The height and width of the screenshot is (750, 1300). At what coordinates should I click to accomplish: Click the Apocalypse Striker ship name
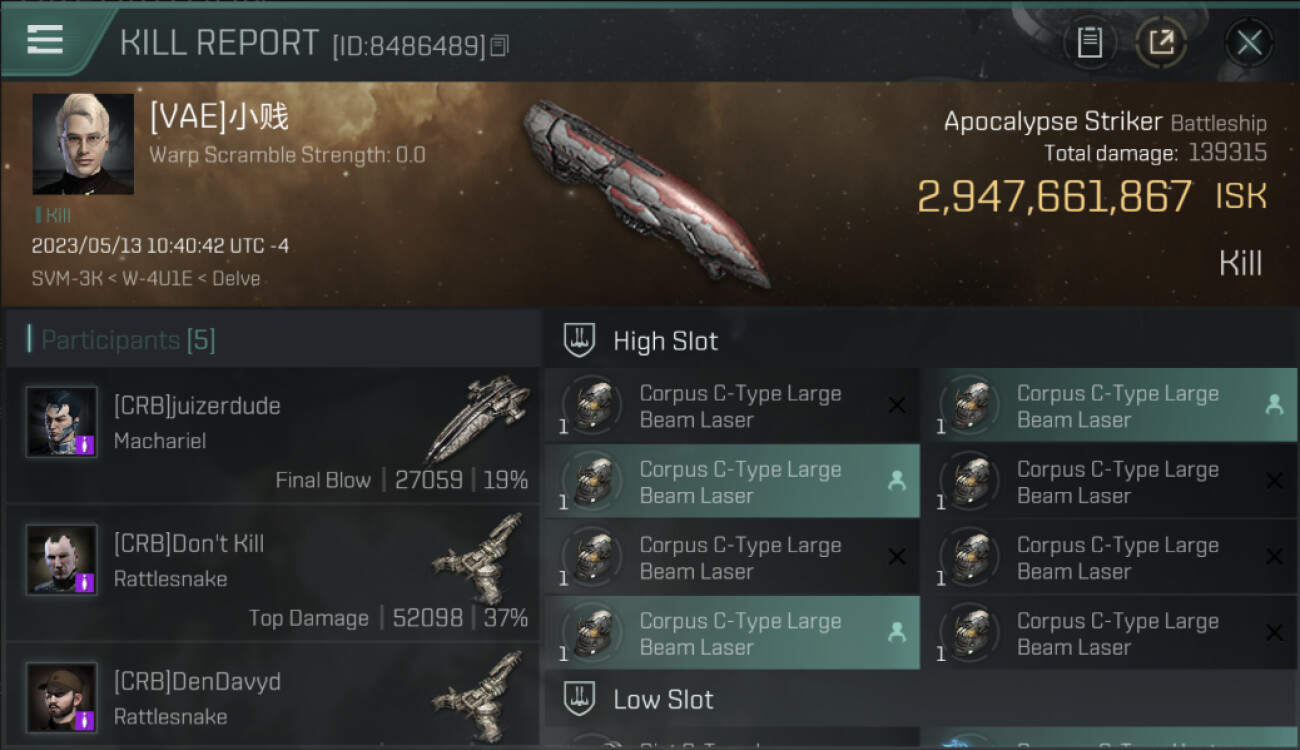click(1053, 122)
